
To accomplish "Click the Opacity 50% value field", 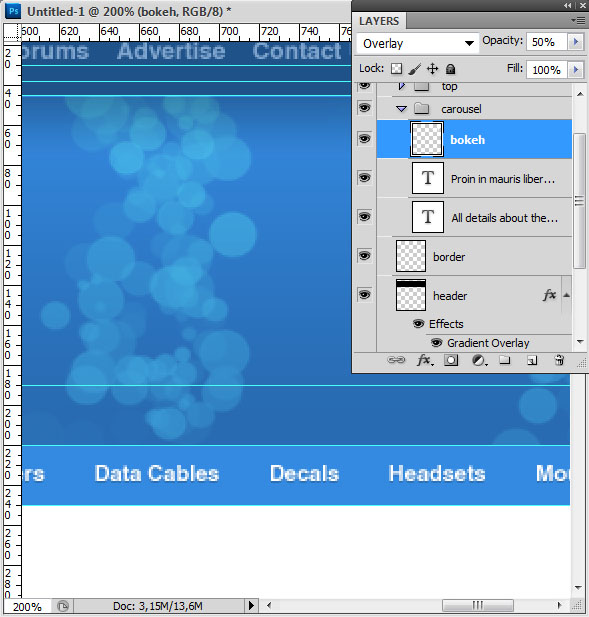I will [x=547, y=42].
